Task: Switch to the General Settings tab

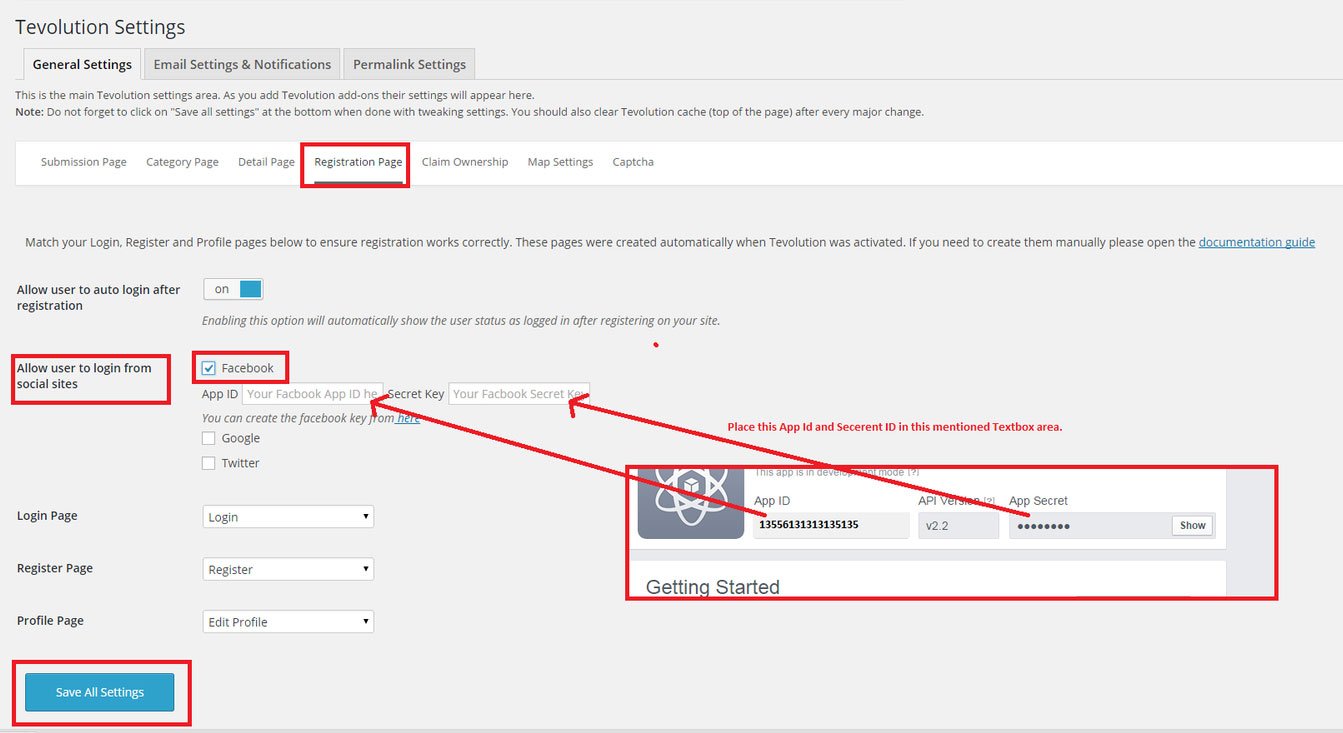Action: point(82,64)
